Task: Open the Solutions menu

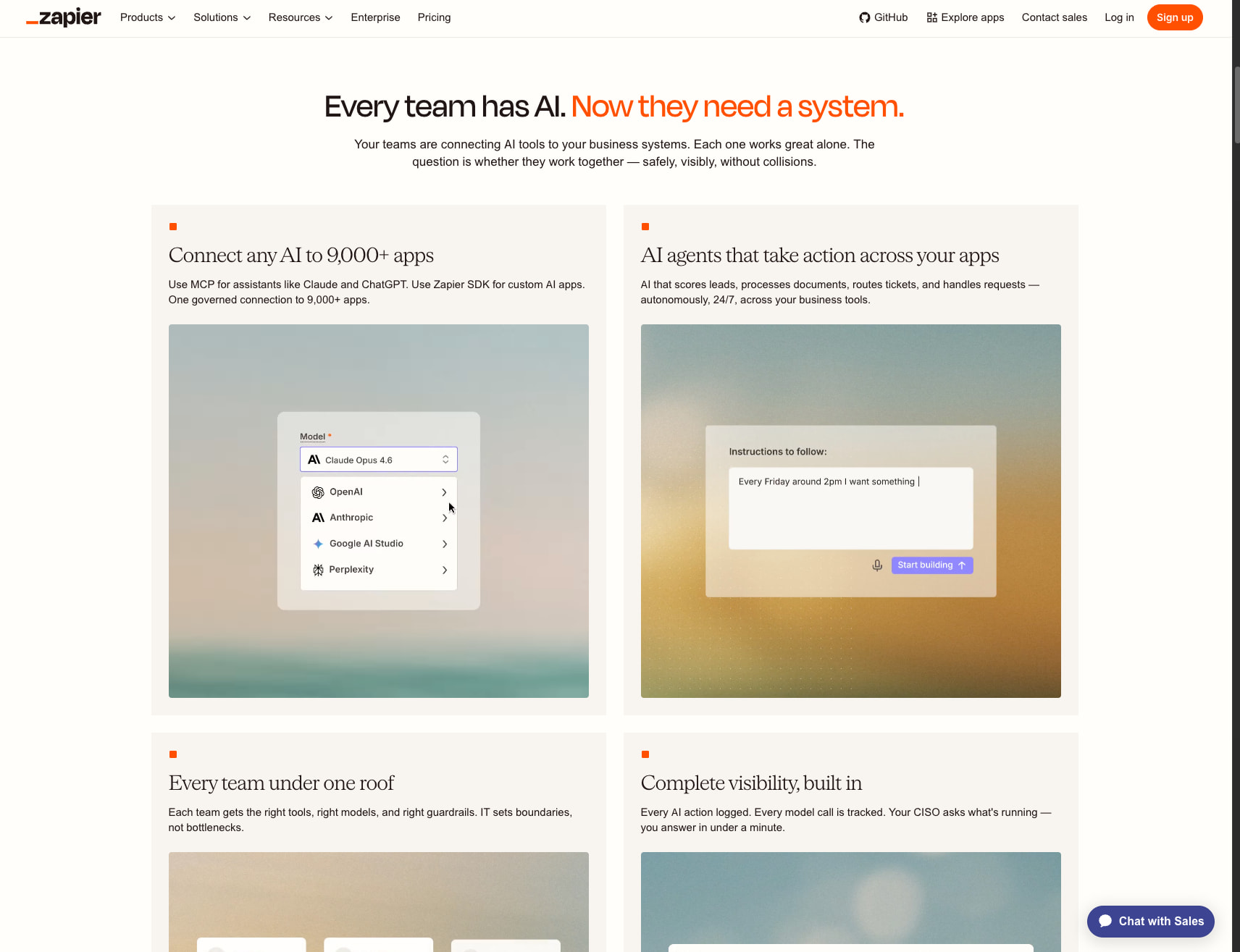Action: [222, 17]
